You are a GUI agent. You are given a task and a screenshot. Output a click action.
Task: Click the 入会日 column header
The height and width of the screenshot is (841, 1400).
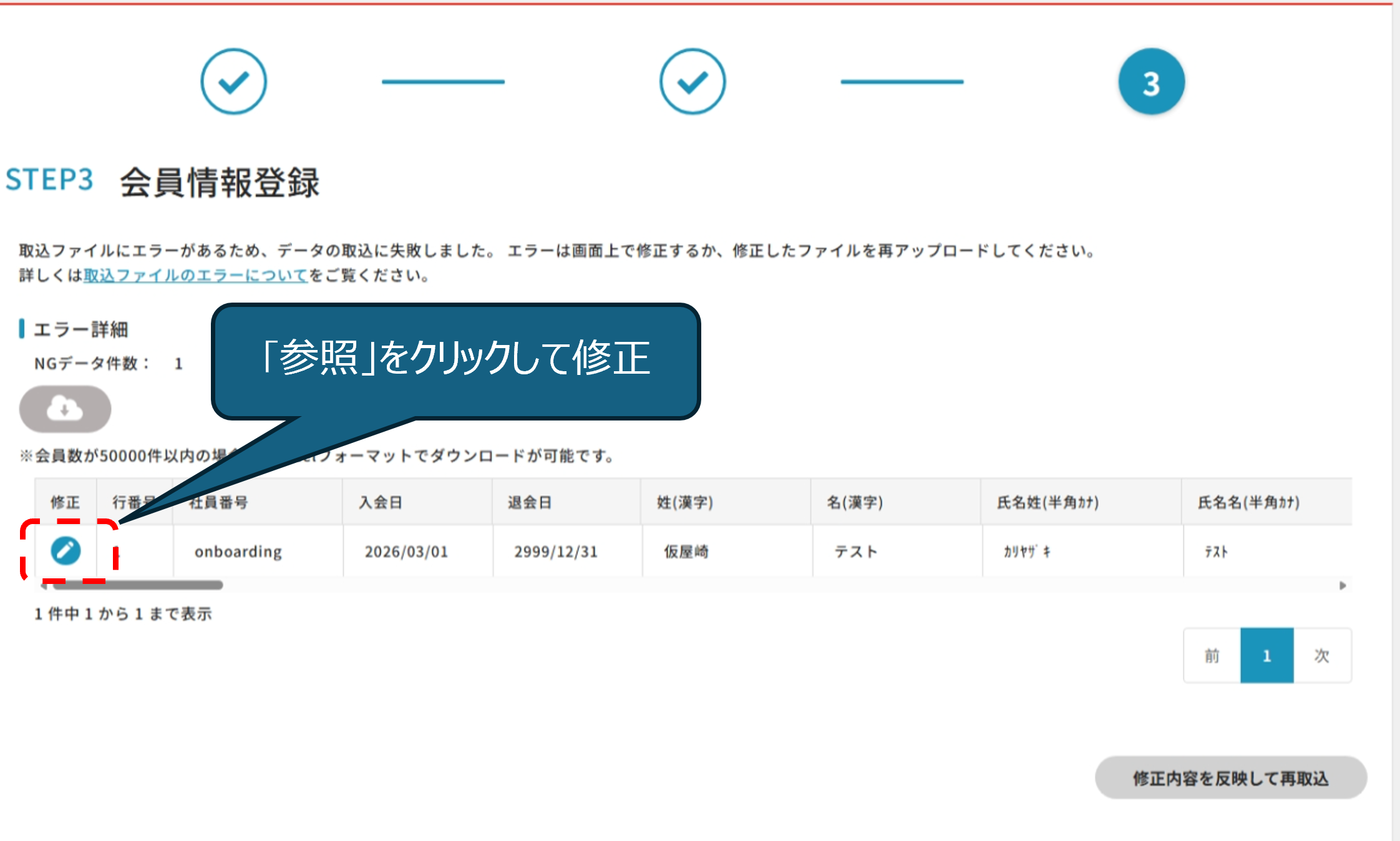point(381,502)
